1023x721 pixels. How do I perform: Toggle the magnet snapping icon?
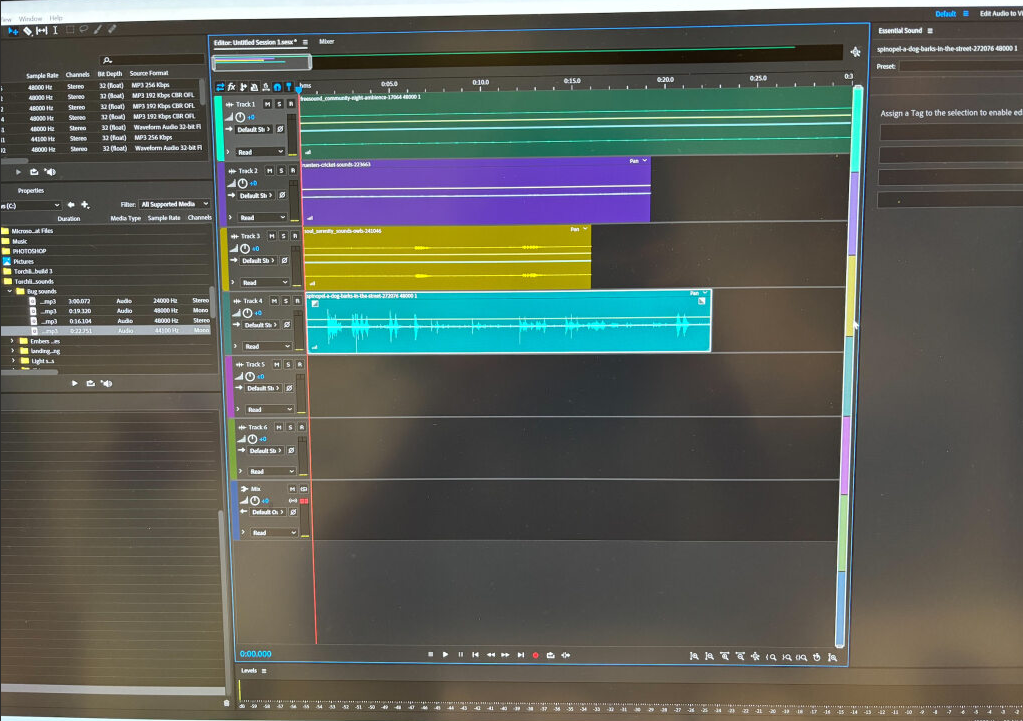click(x=277, y=87)
